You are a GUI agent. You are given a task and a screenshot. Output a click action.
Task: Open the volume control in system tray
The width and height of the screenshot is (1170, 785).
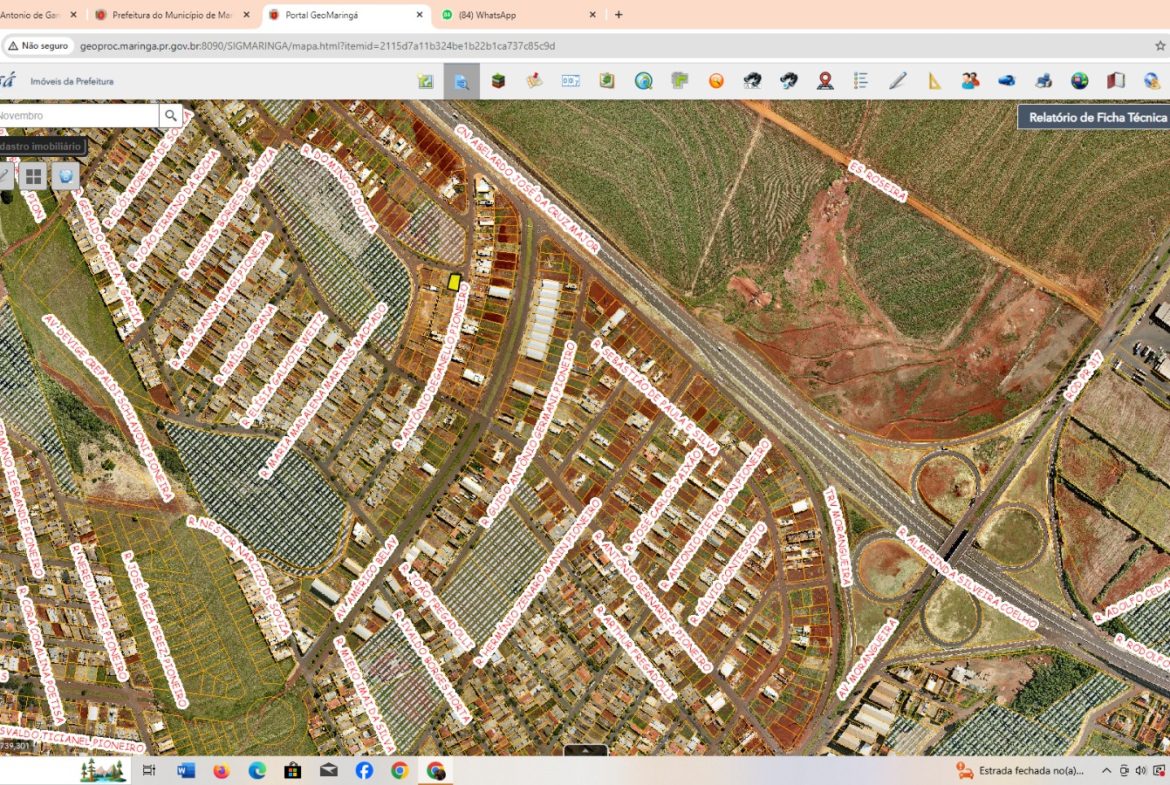coord(1140,770)
